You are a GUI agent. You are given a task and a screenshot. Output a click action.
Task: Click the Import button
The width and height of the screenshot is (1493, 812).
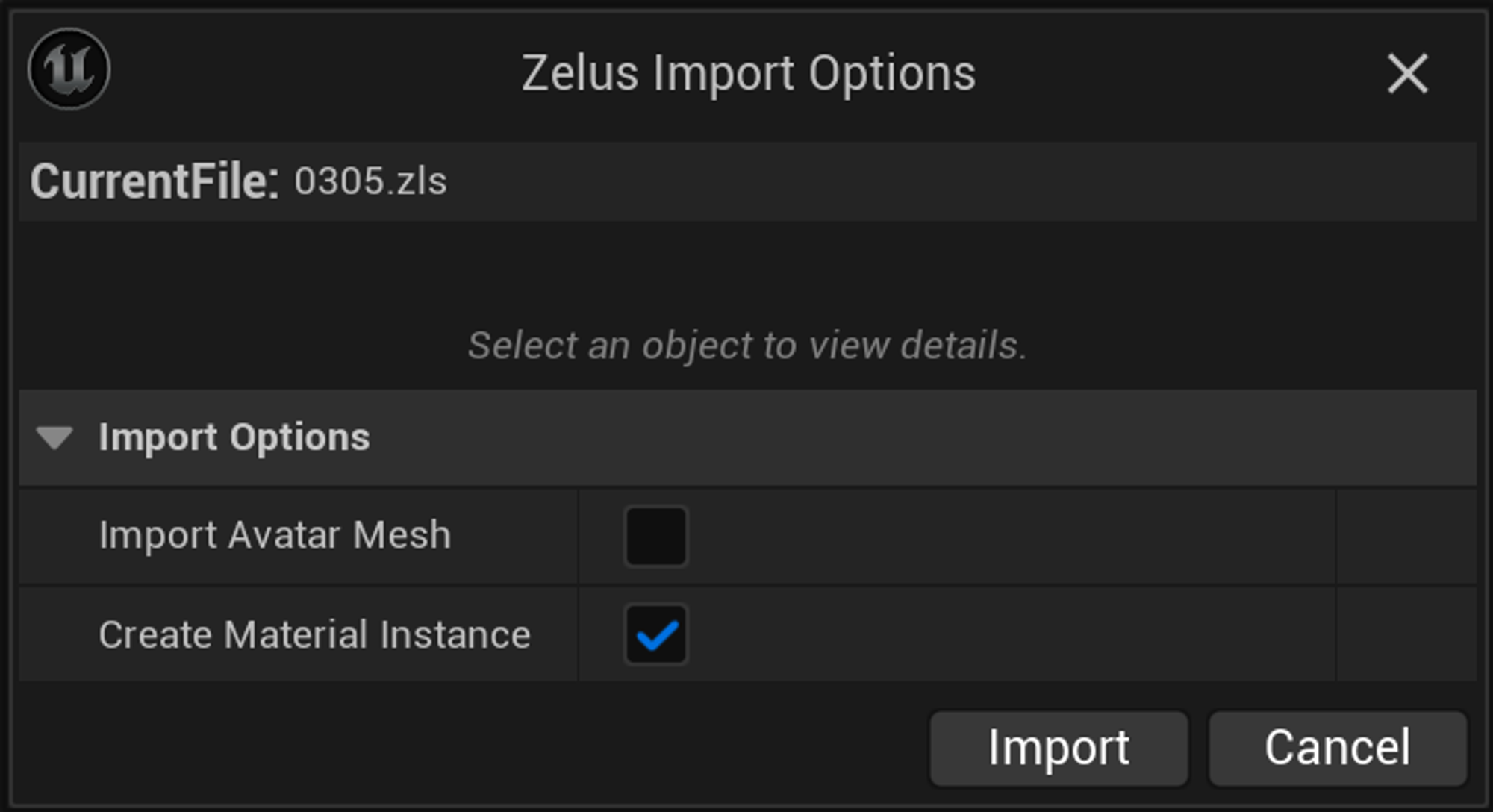pyautogui.click(x=1059, y=748)
